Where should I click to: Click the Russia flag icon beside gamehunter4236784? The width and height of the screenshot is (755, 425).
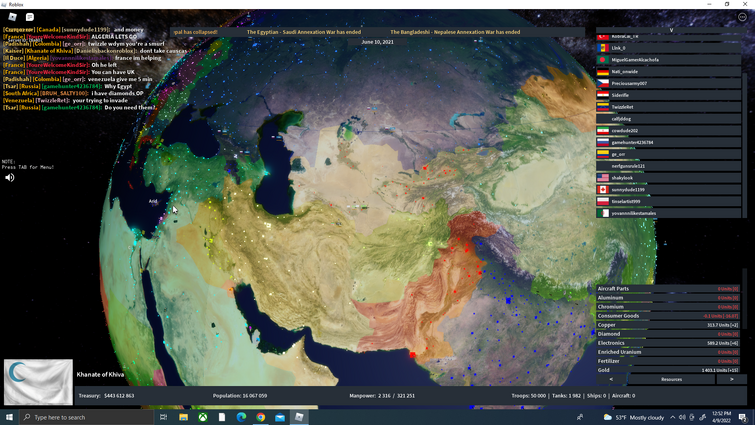[x=603, y=142]
